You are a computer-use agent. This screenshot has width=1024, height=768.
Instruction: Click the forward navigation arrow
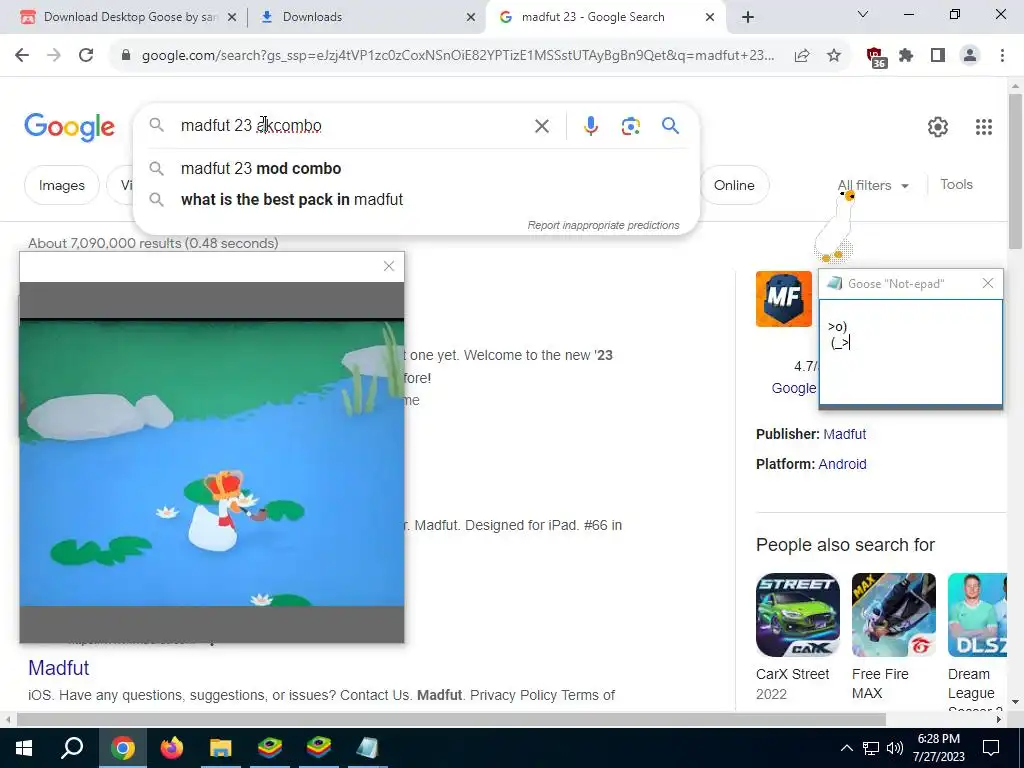(x=54, y=56)
